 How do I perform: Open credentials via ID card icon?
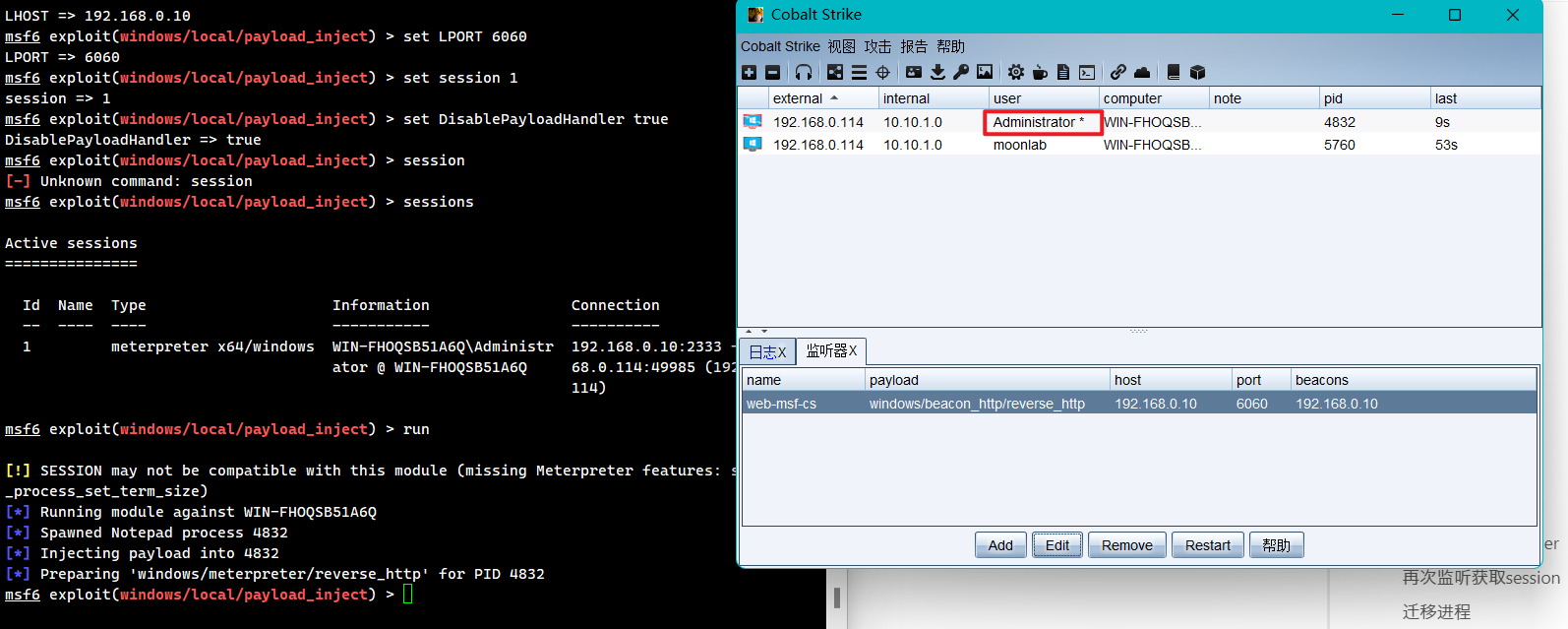pos(914,72)
